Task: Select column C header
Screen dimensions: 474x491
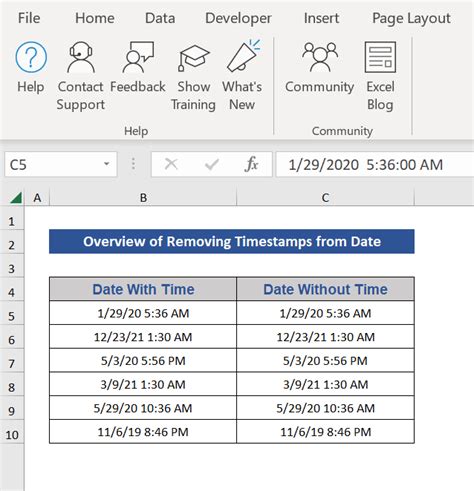Action: [325, 198]
